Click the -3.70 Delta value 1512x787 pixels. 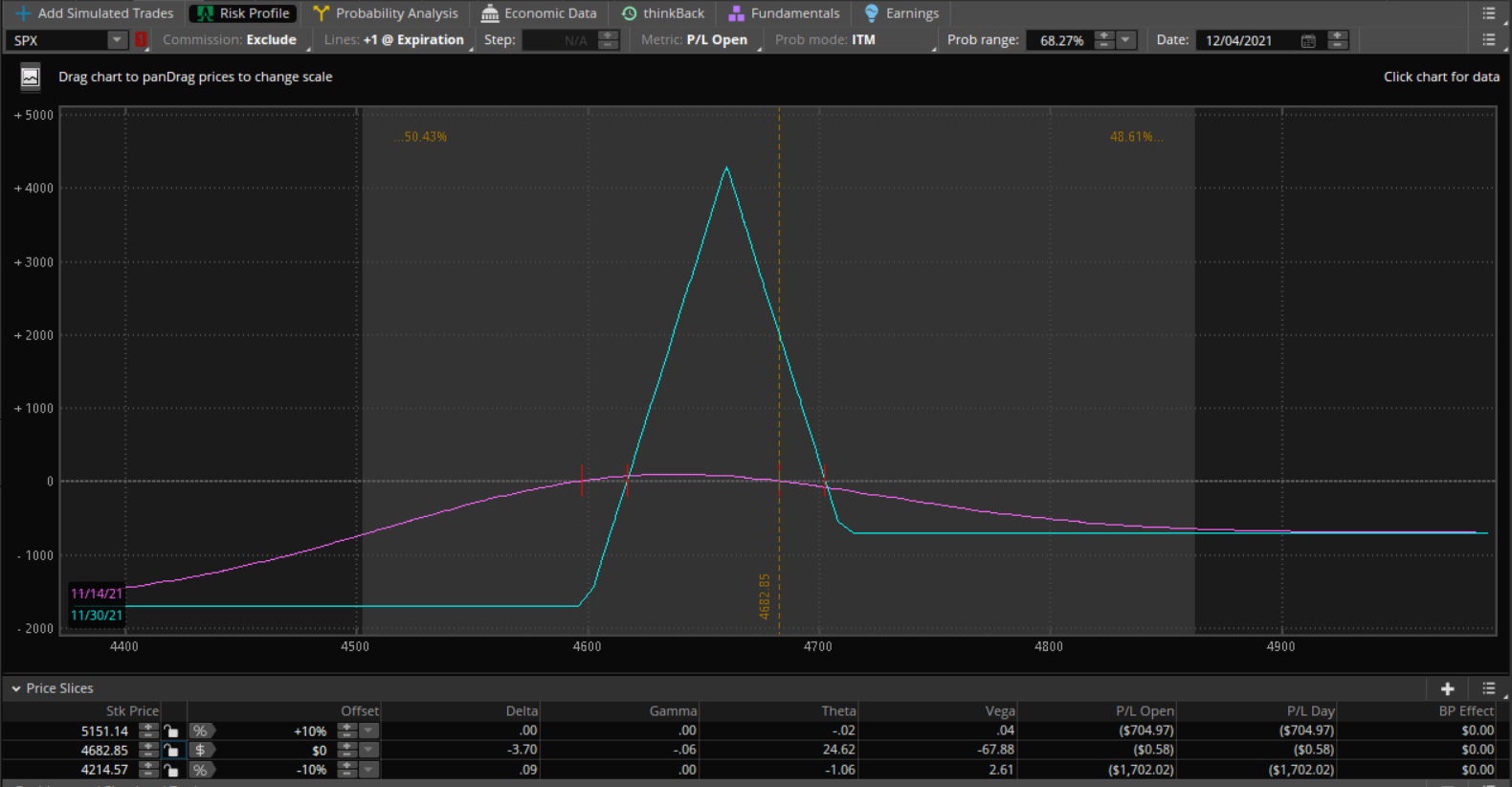tap(522, 750)
